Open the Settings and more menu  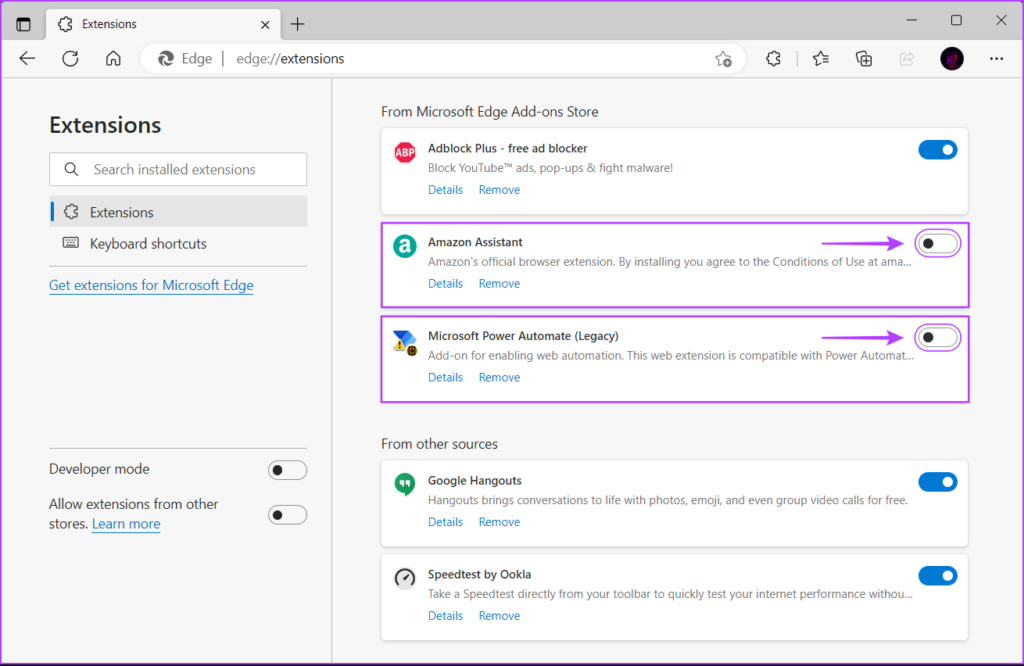(x=996, y=59)
